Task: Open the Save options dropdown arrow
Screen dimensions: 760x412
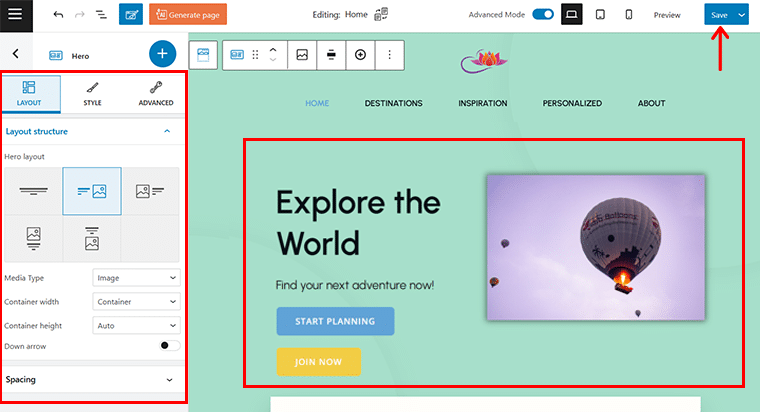Action: 742,15
